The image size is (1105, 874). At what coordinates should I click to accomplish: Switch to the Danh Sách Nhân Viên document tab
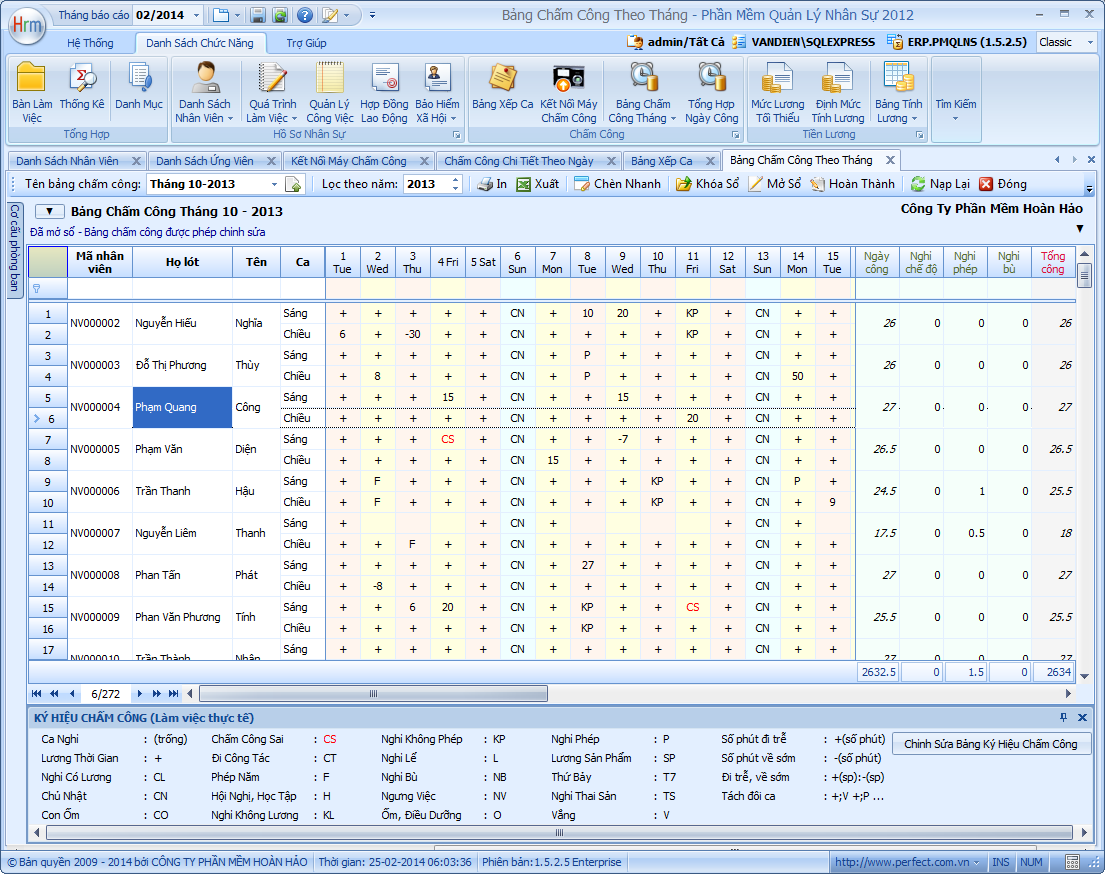click(x=67, y=161)
